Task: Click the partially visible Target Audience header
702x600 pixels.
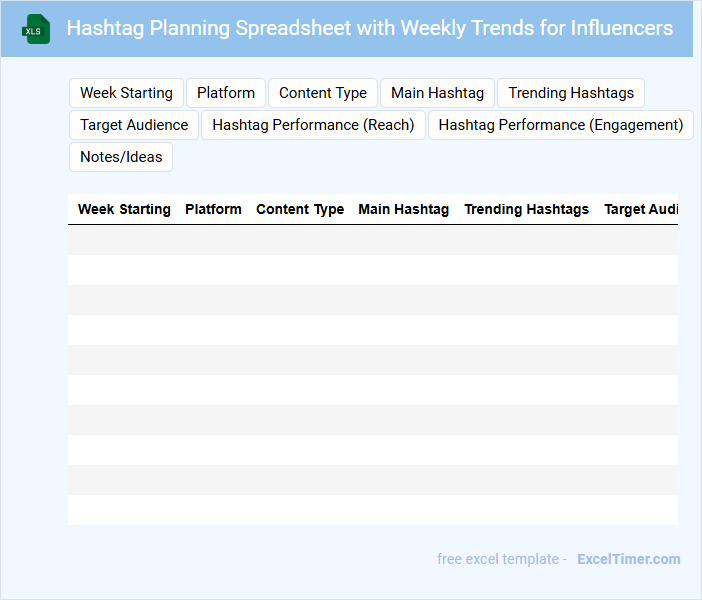Action: [641, 210]
